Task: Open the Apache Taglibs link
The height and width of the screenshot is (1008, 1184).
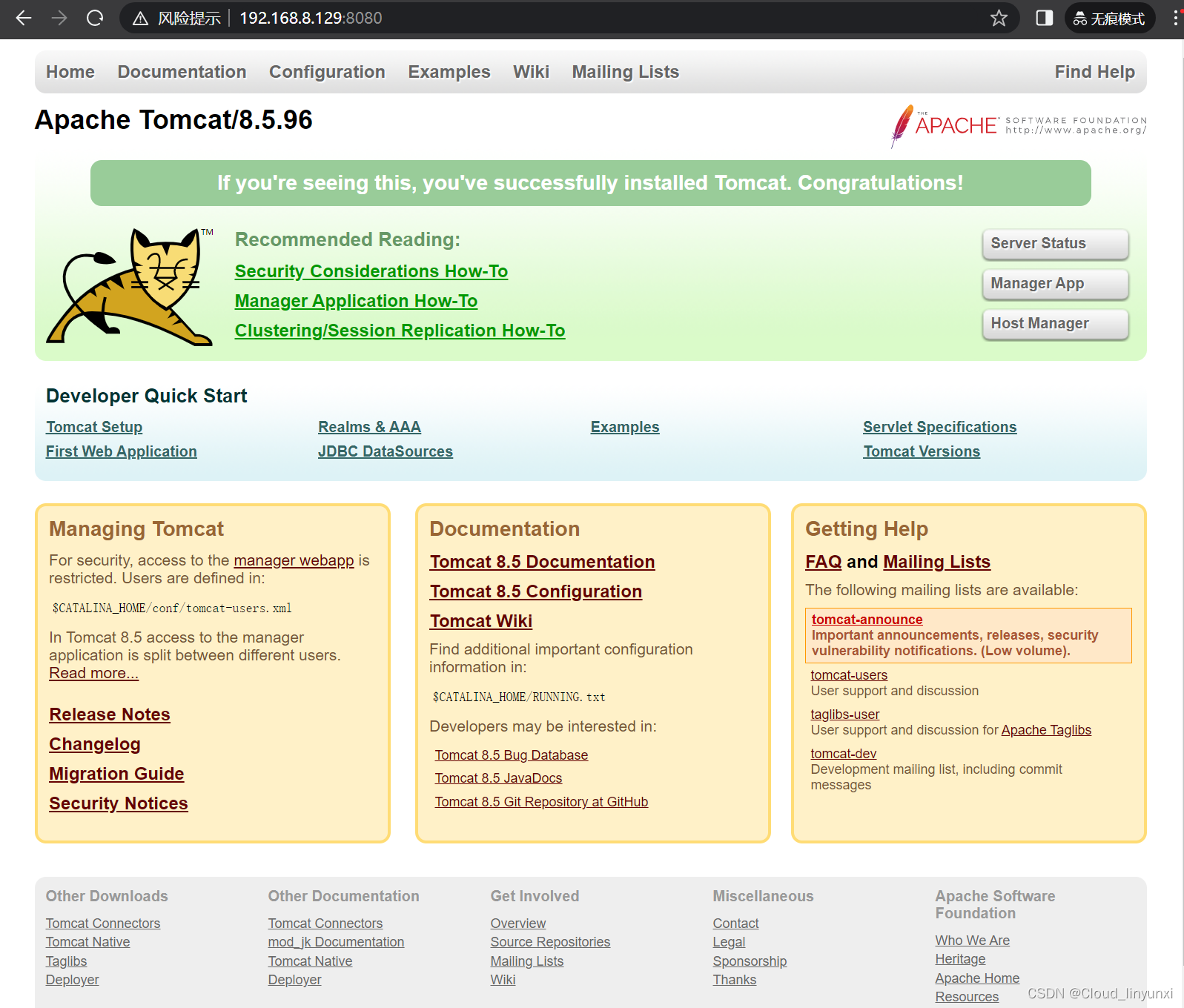Action: 1046,730
